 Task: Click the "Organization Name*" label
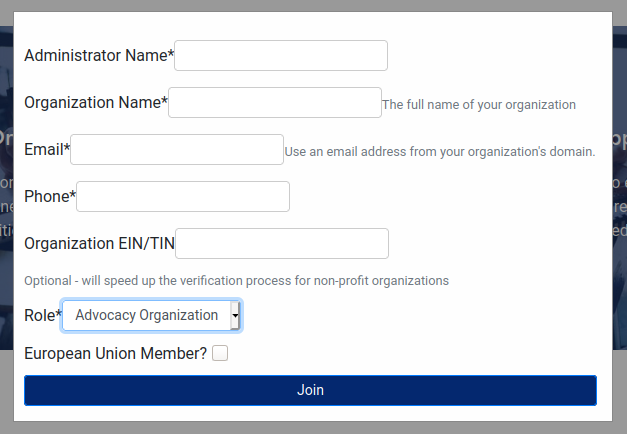coord(95,103)
